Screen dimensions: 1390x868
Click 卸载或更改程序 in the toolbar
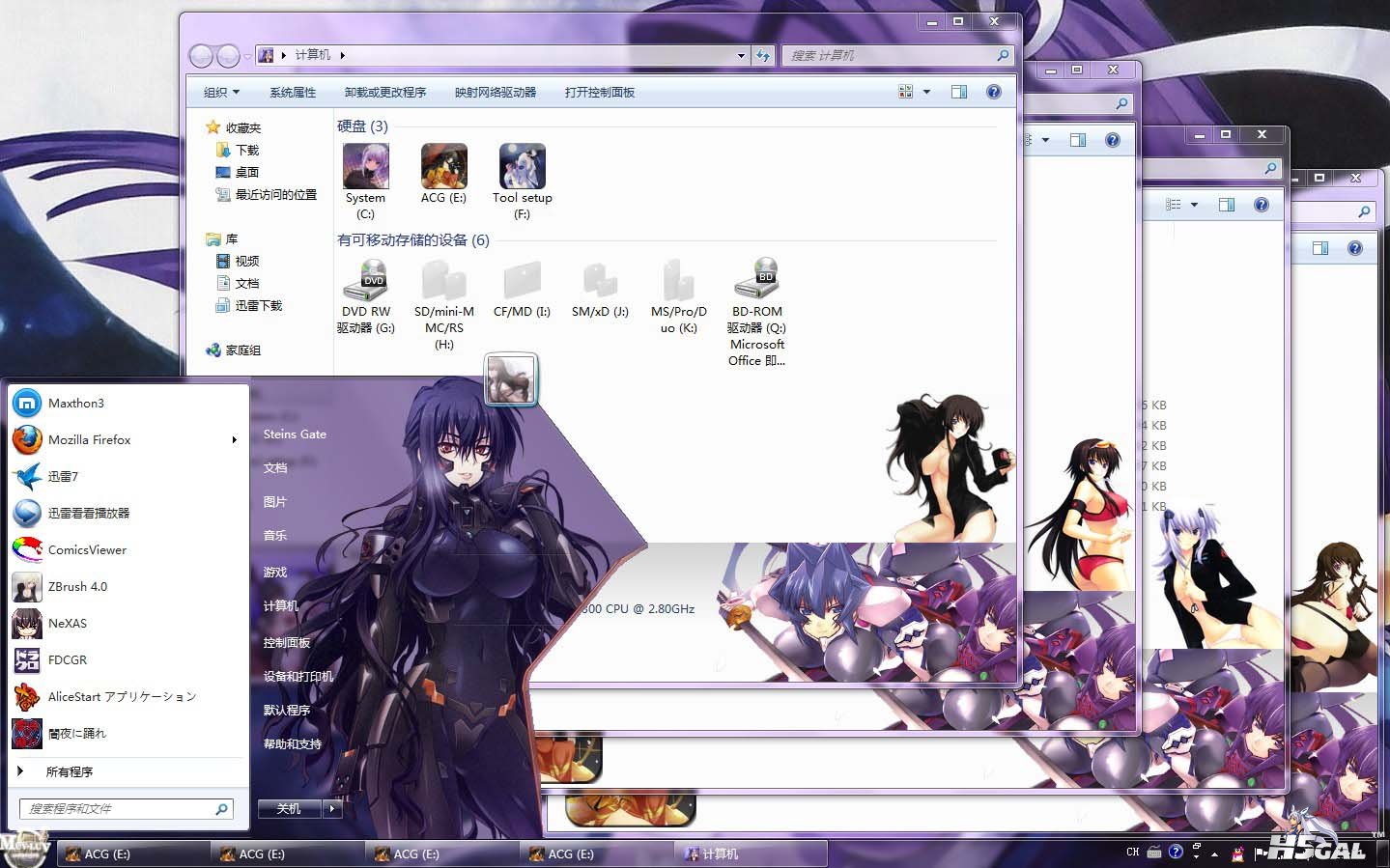pyautogui.click(x=385, y=93)
